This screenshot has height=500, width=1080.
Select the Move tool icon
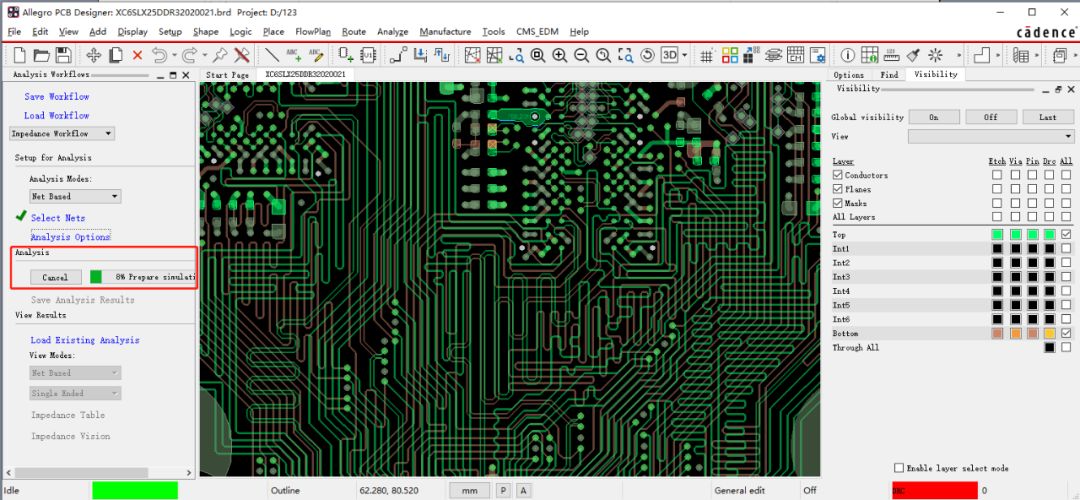click(x=94, y=55)
